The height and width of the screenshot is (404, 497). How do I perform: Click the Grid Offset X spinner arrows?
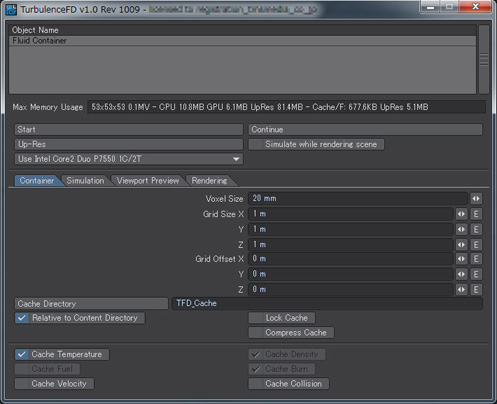point(461,259)
